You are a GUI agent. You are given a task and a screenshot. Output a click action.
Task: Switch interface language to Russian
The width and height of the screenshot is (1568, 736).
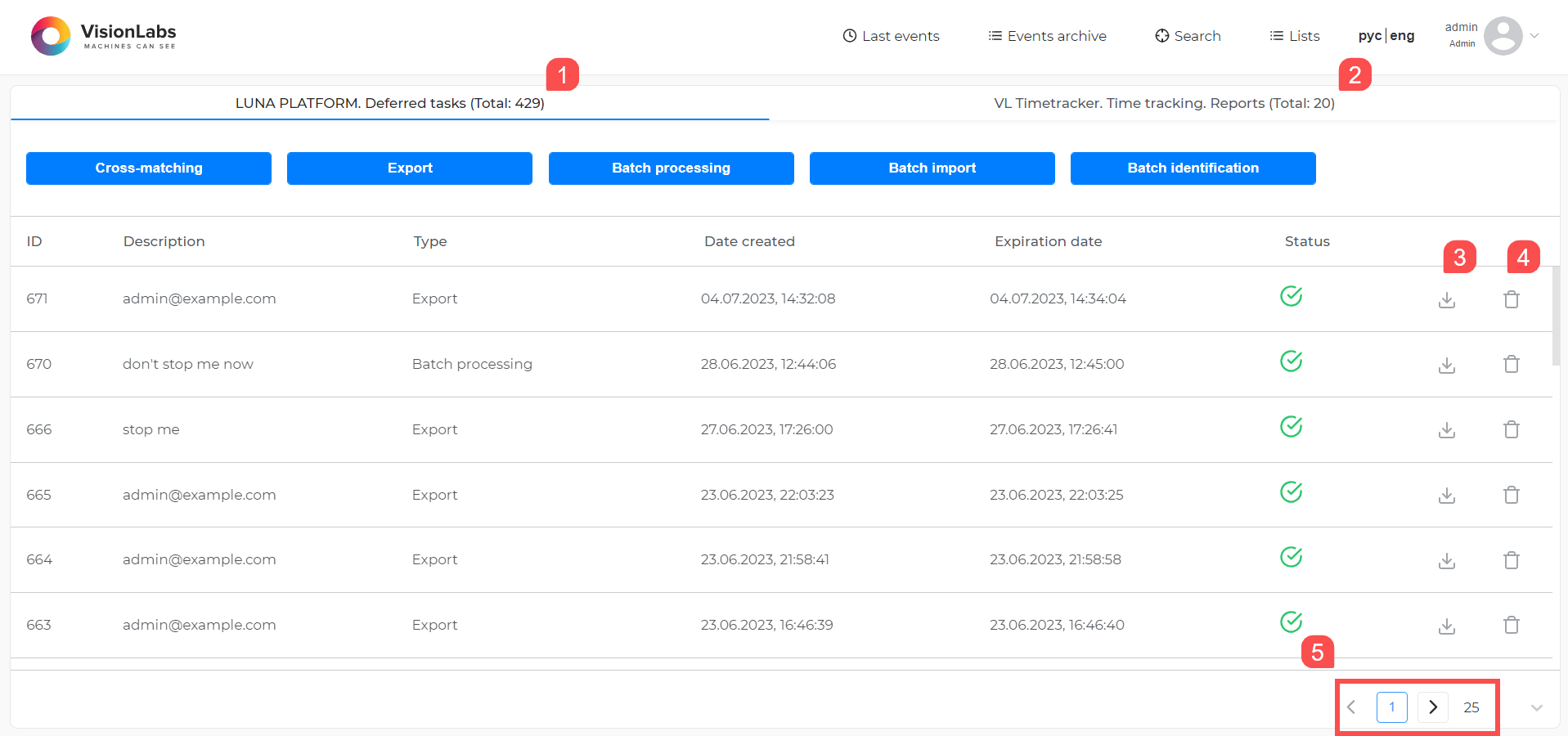(x=1369, y=36)
